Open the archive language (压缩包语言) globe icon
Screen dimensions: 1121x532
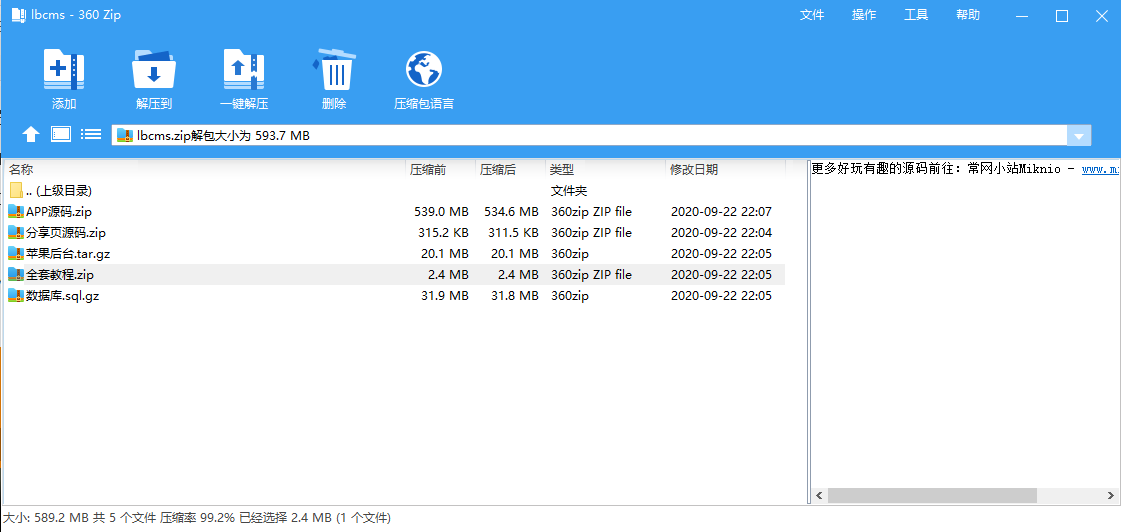pyautogui.click(x=424, y=69)
